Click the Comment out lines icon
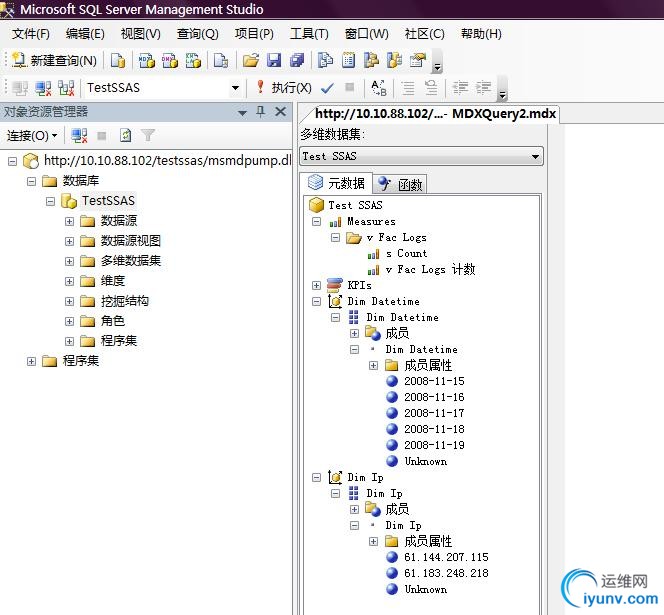This screenshot has width=664, height=615. coord(408,88)
